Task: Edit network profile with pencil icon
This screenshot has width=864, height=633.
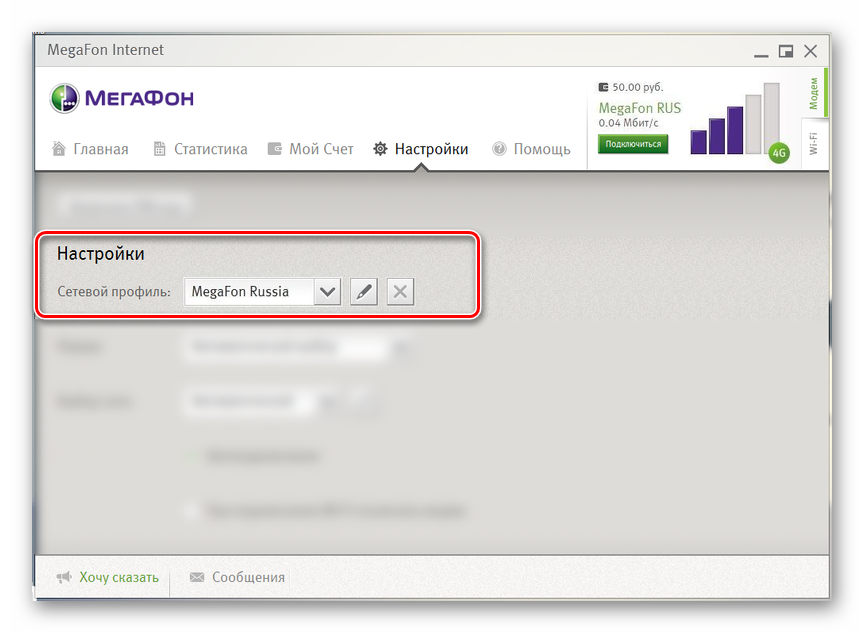Action: click(x=364, y=291)
